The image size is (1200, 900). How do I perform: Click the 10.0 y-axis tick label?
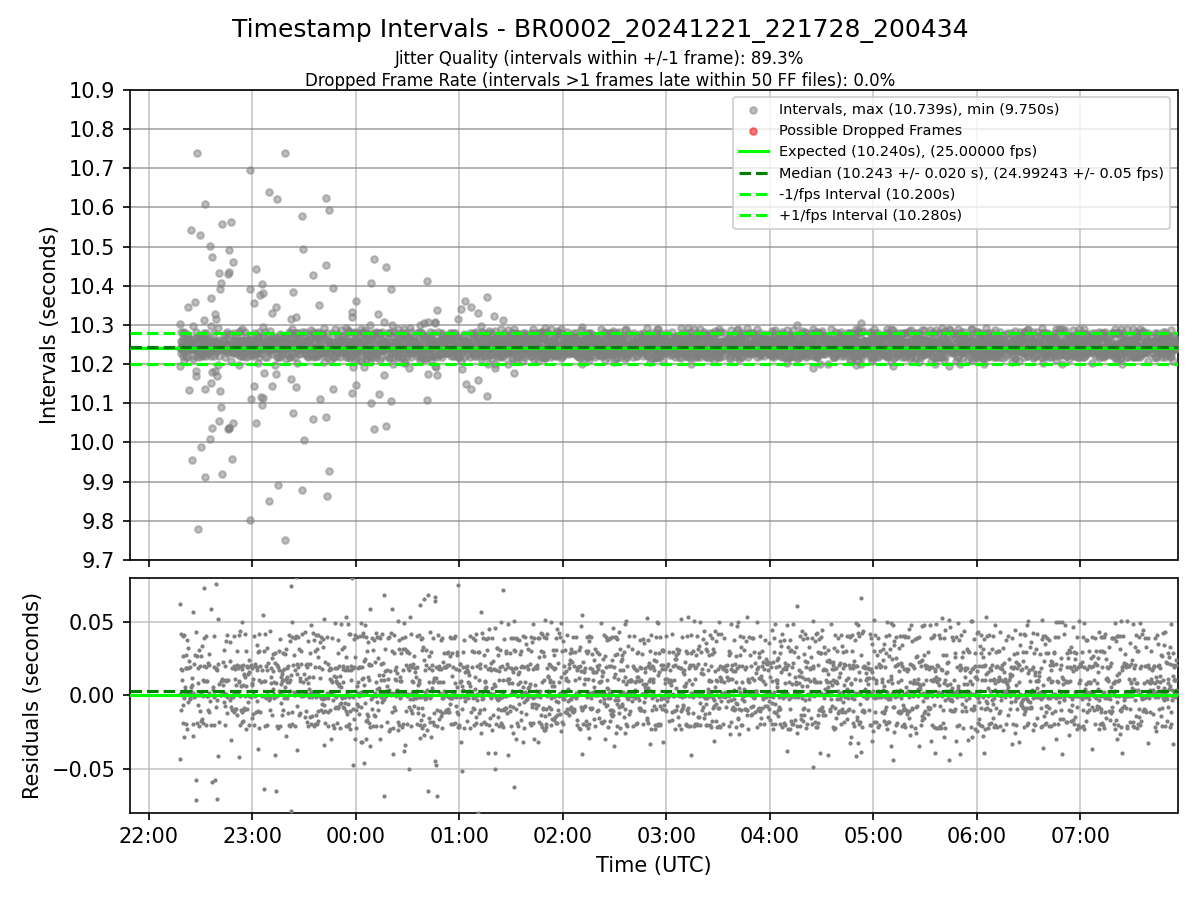(94, 443)
